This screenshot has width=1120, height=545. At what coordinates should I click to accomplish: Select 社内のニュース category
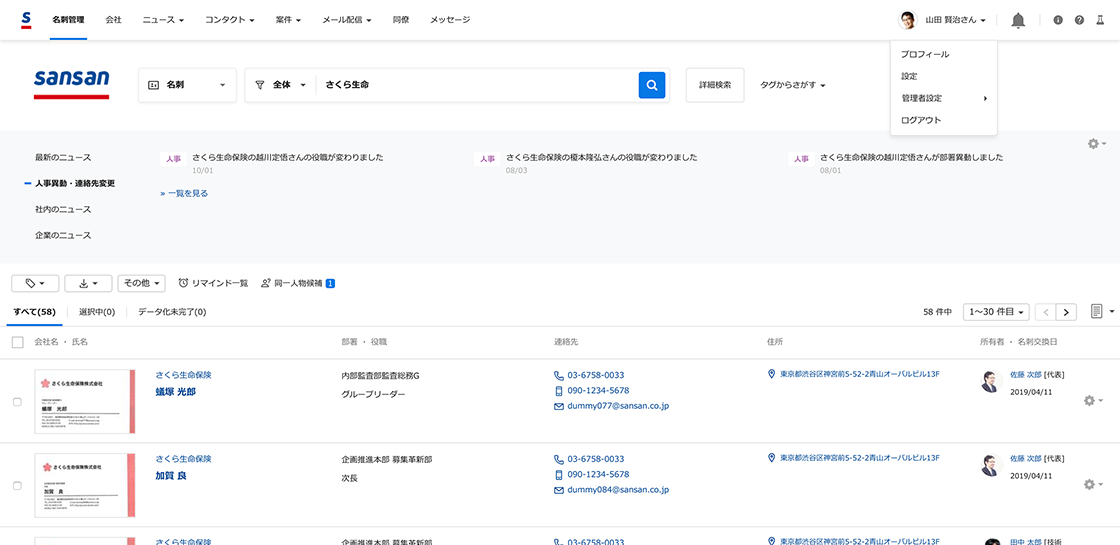point(63,209)
